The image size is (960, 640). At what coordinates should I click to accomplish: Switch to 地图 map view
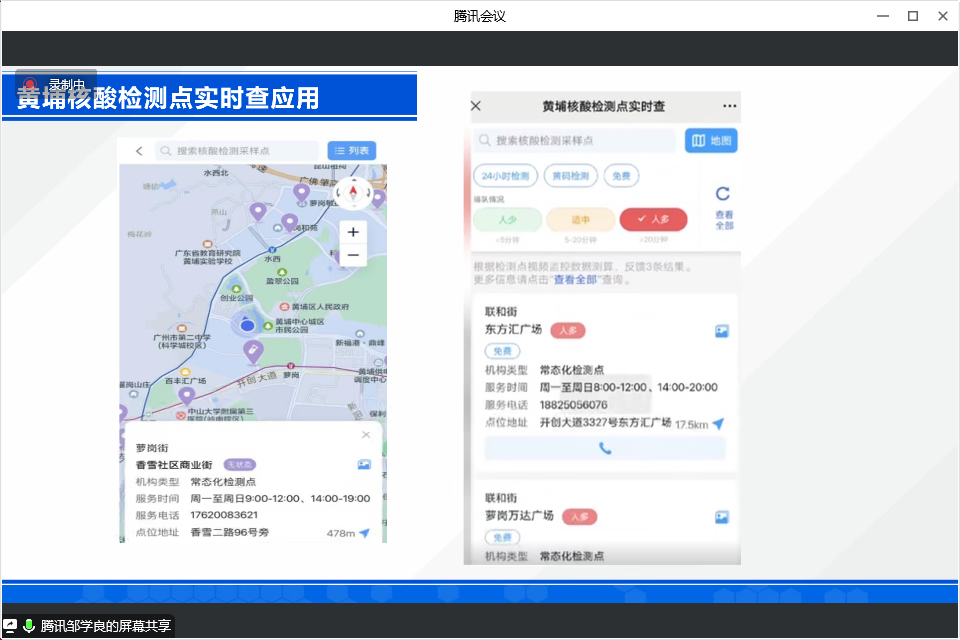pyautogui.click(x=711, y=141)
